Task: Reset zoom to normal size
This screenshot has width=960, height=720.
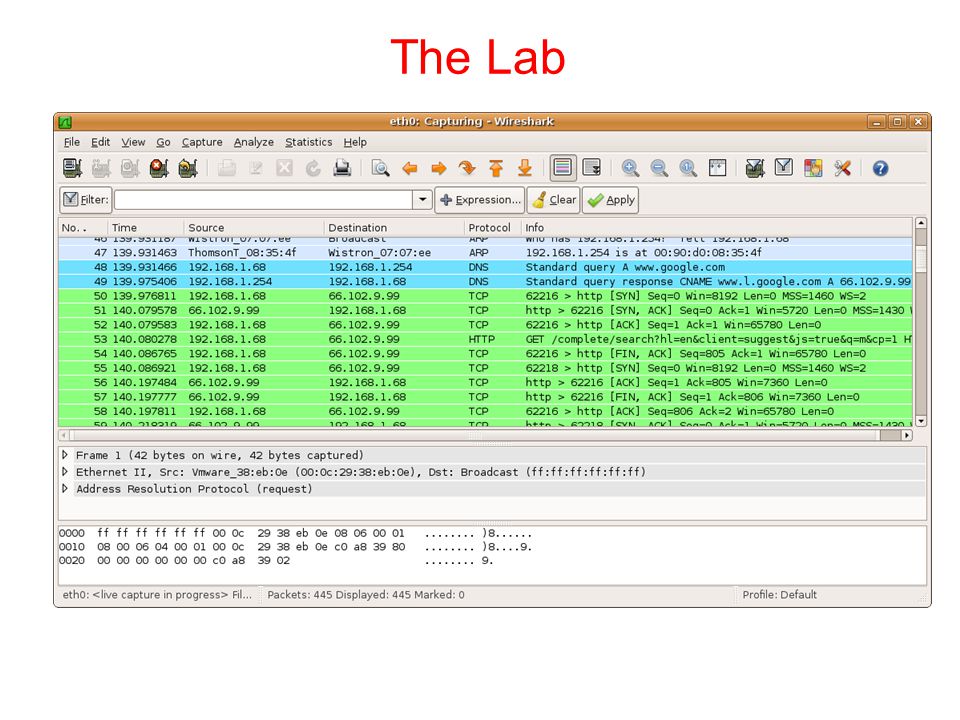Action: [x=688, y=168]
